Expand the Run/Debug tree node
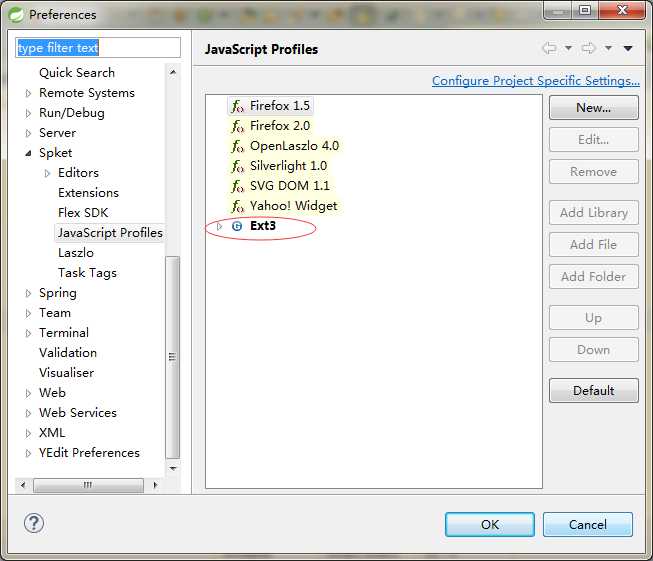 click(x=28, y=113)
